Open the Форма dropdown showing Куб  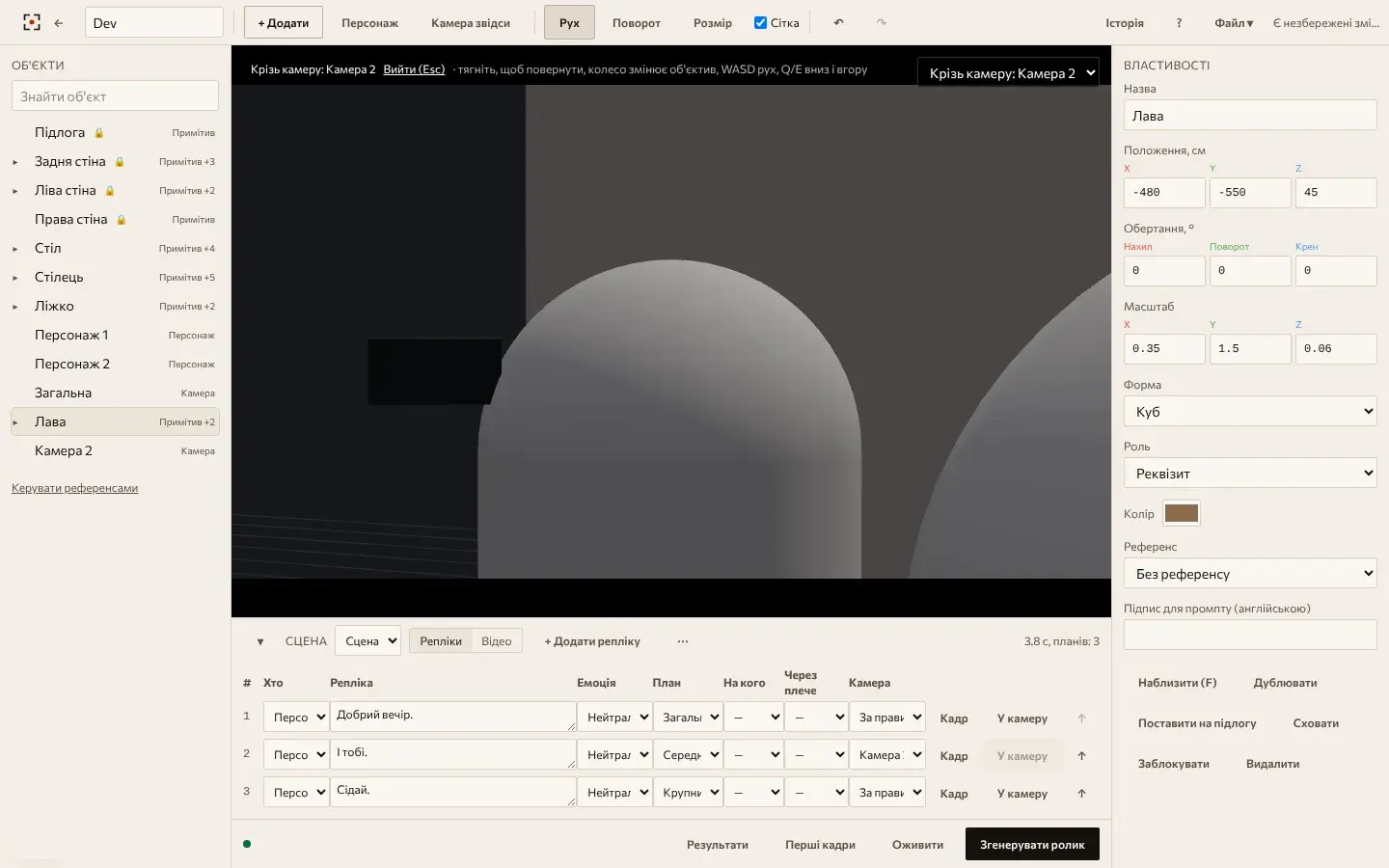coord(1250,411)
